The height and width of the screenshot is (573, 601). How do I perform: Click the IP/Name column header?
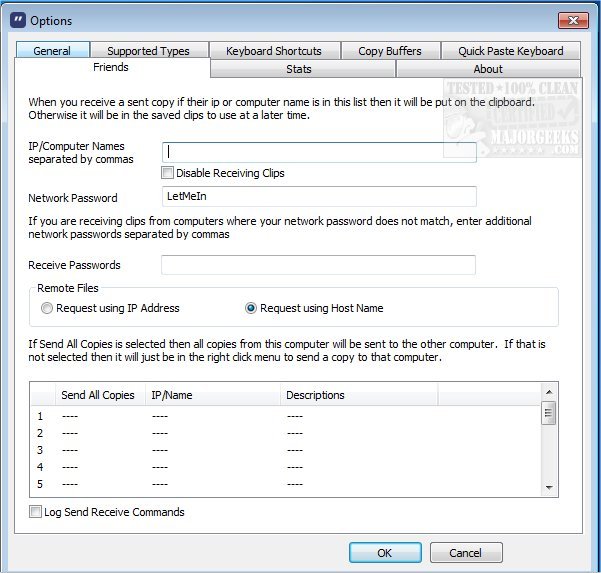[212, 395]
